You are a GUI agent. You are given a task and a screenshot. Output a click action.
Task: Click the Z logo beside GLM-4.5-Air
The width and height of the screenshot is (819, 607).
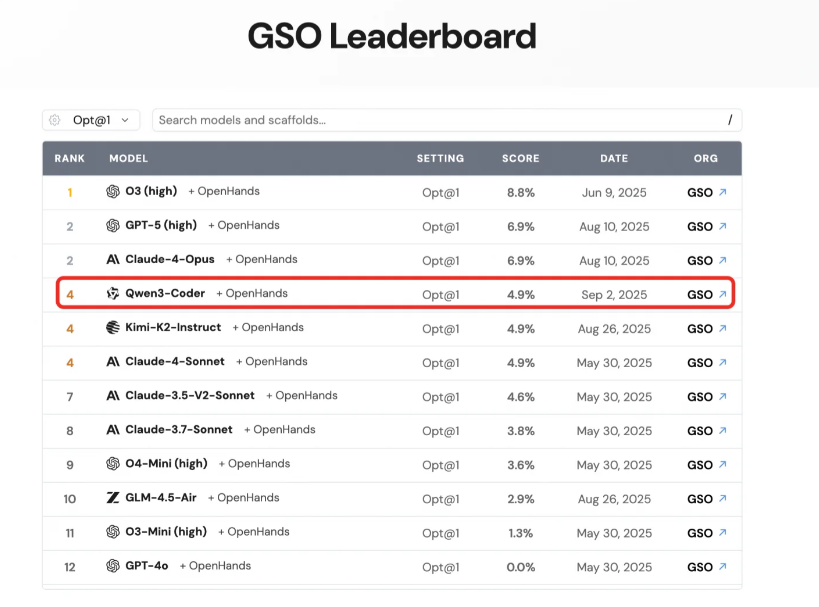pos(113,498)
